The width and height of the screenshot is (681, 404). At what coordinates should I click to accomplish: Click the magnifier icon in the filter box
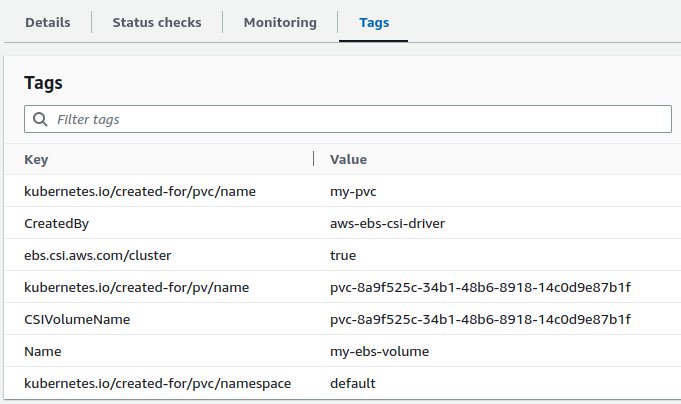tap(40, 119)
